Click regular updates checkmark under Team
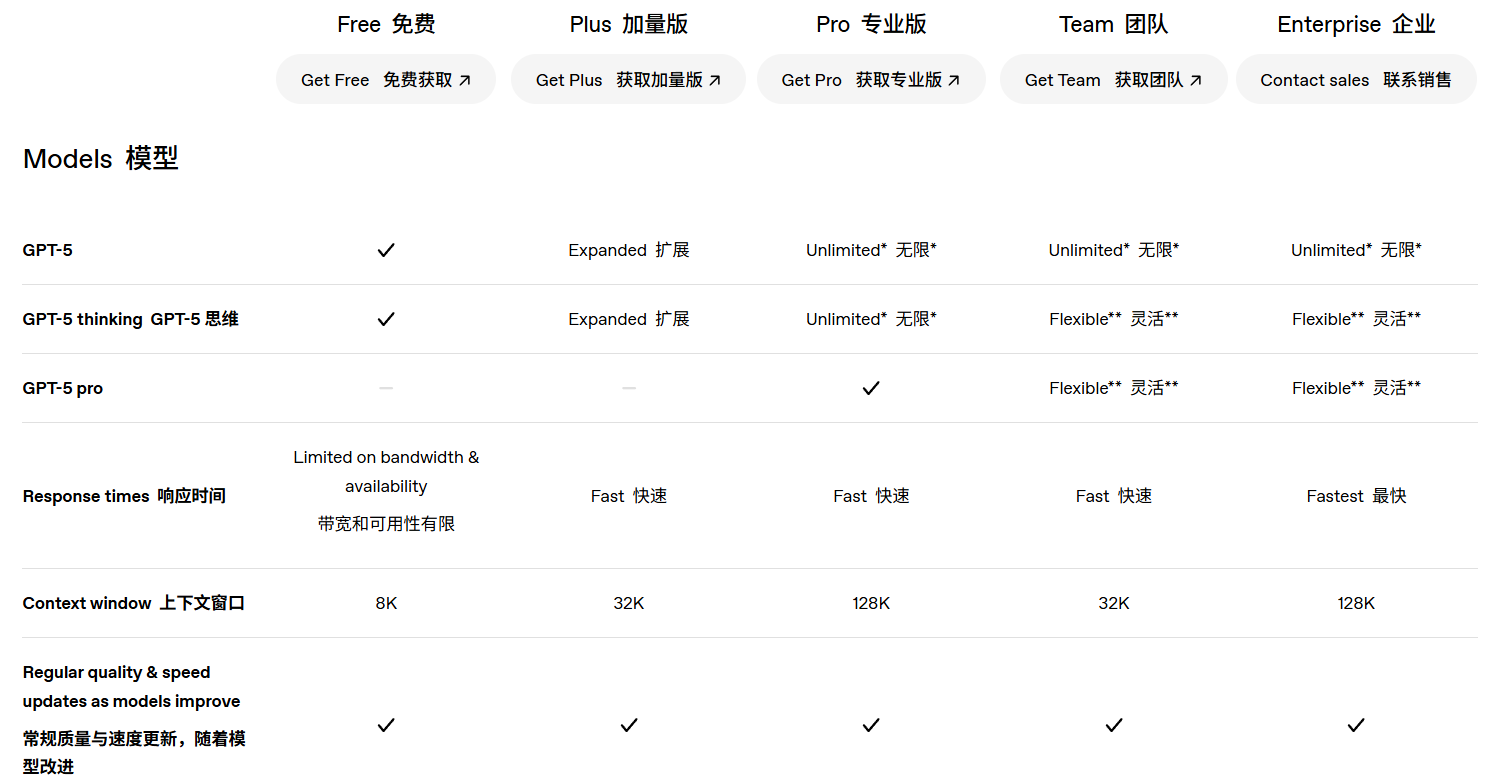 [x=1114, y=725]
